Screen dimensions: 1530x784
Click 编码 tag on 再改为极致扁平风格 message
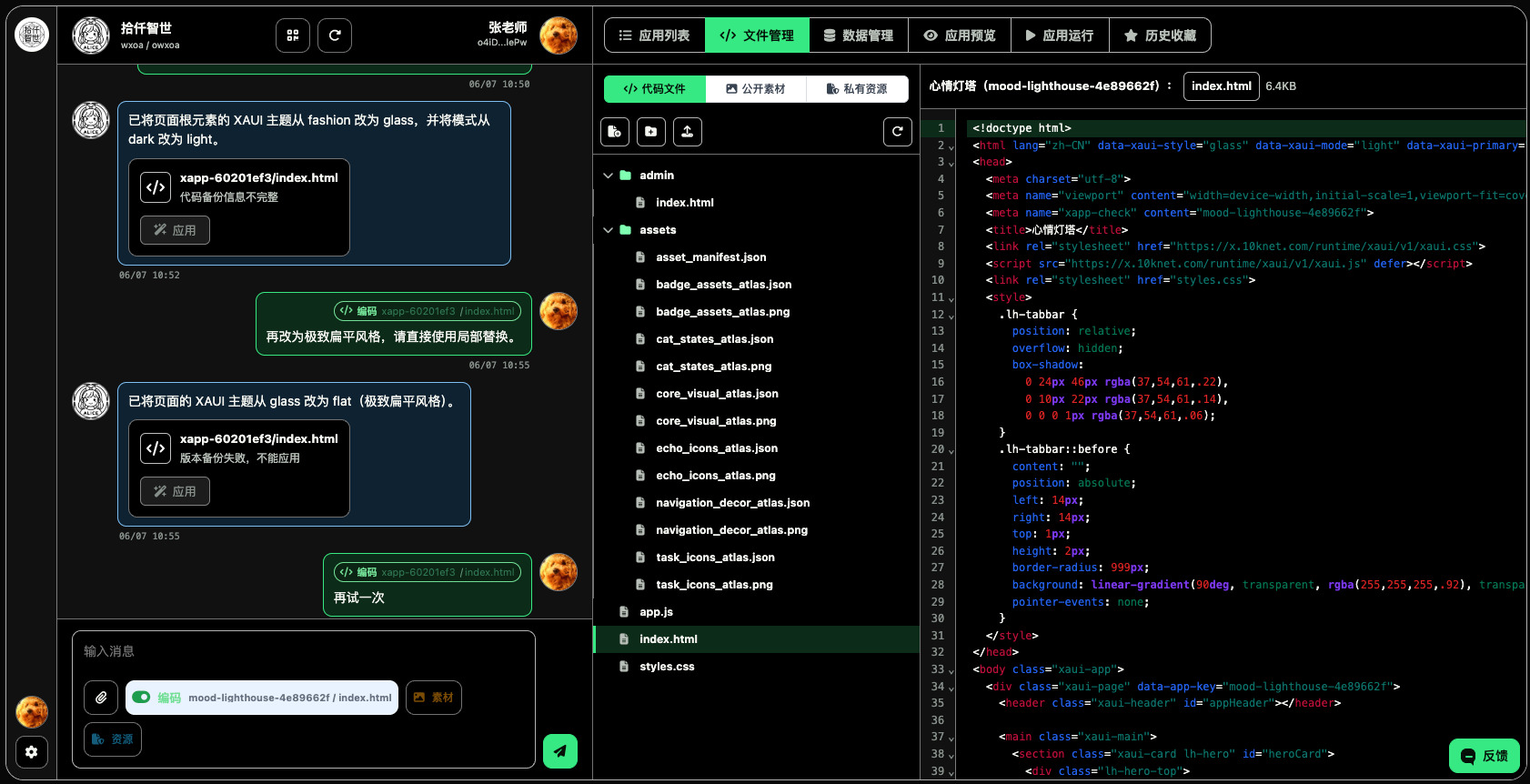[428, 311]
